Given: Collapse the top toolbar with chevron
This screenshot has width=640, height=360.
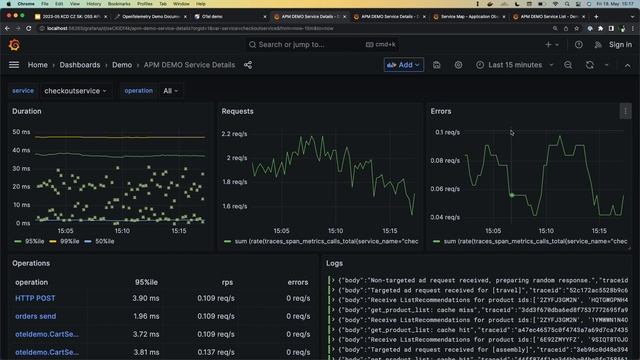Looking at the screenshot, I should pos(627,65).
